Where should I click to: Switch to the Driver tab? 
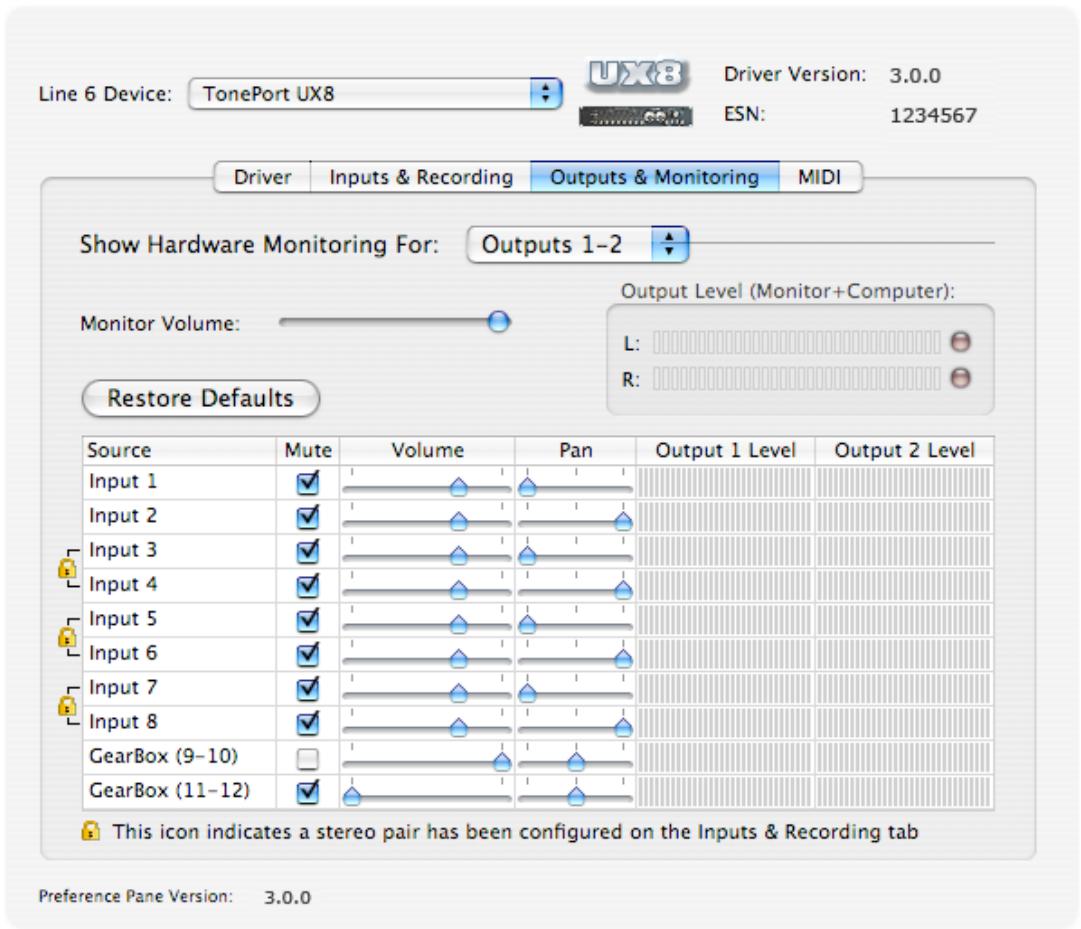(x=263, y=177)
